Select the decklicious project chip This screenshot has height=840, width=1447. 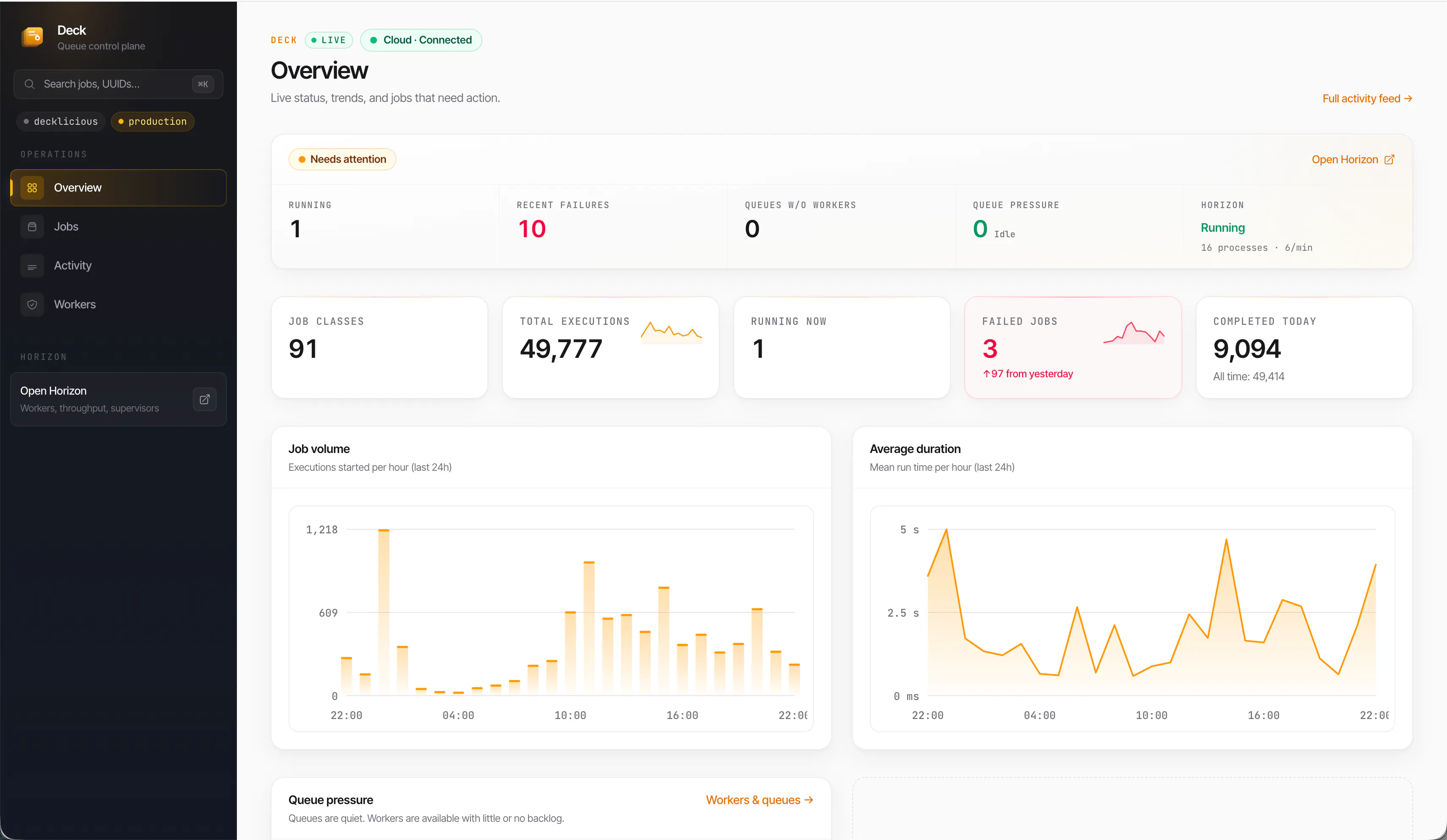[60, 121]
